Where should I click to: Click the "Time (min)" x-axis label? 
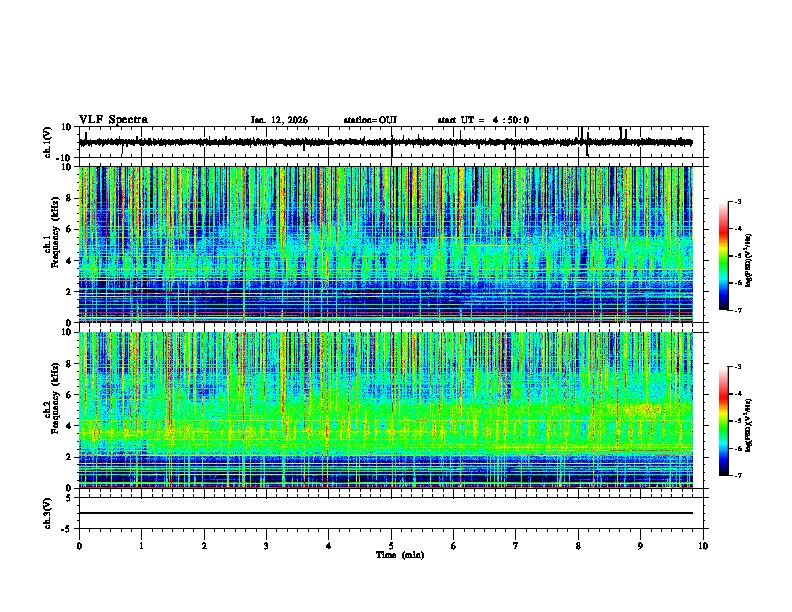pyautogui.click(x=400, y=555)
